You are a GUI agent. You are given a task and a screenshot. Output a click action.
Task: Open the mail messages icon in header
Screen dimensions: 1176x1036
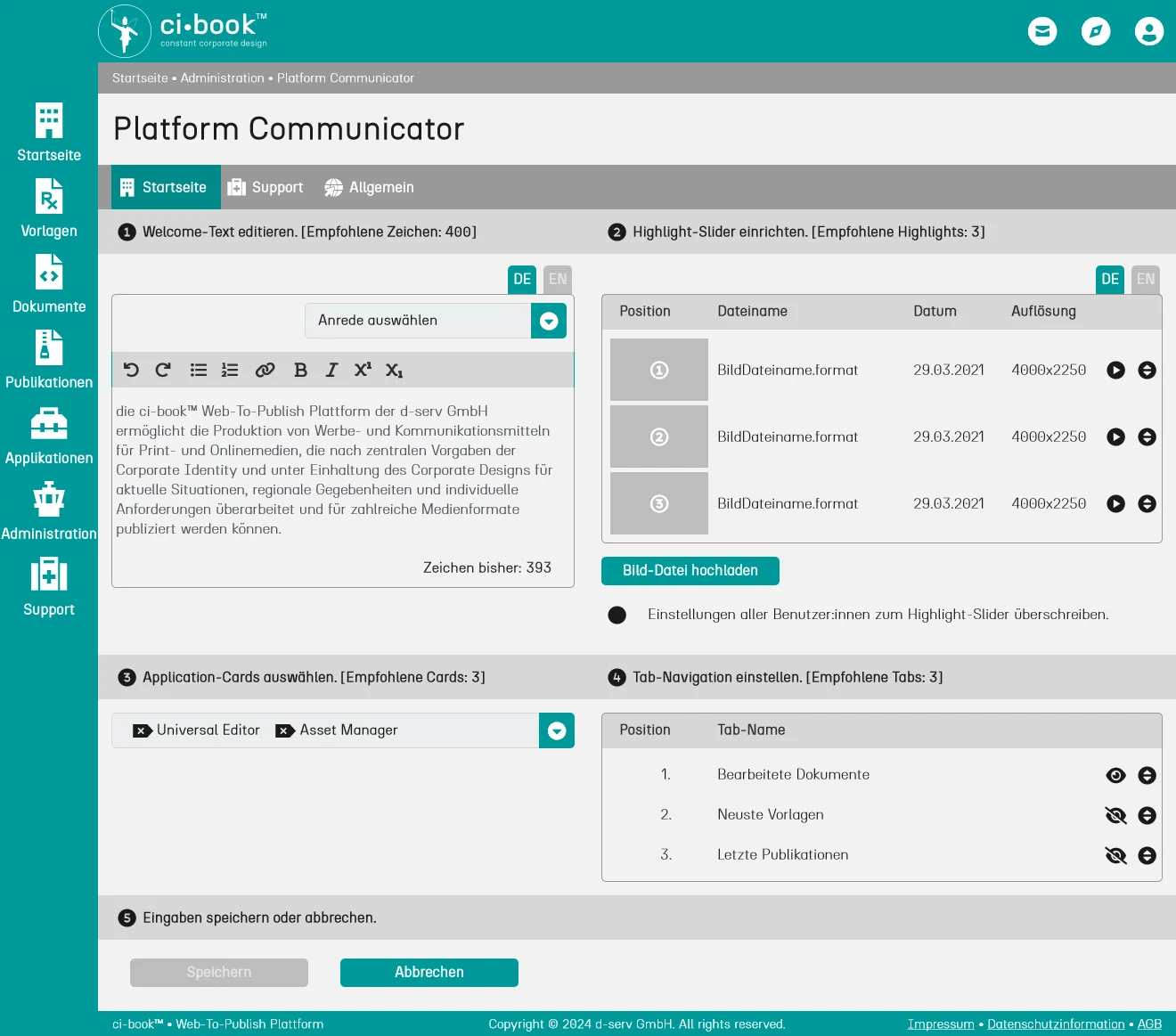pos(1042,31)
